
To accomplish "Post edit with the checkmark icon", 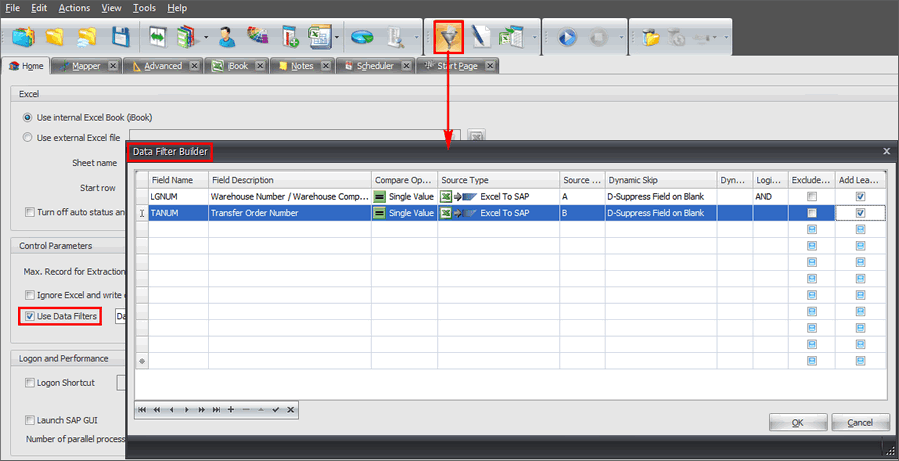I will pos(275,409).
